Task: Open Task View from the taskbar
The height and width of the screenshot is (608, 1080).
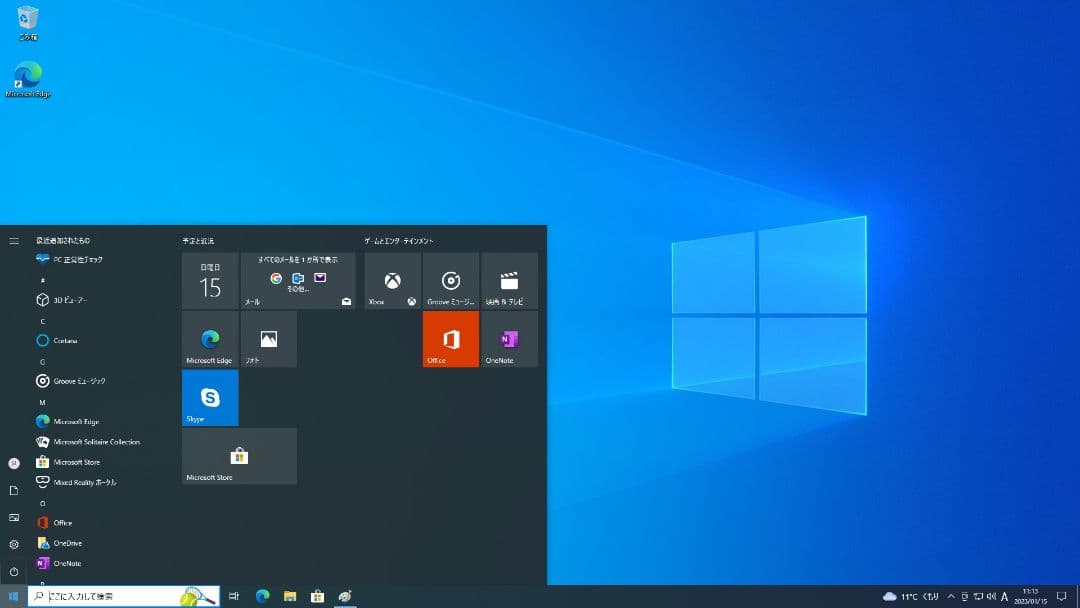Action: [234, 596]
